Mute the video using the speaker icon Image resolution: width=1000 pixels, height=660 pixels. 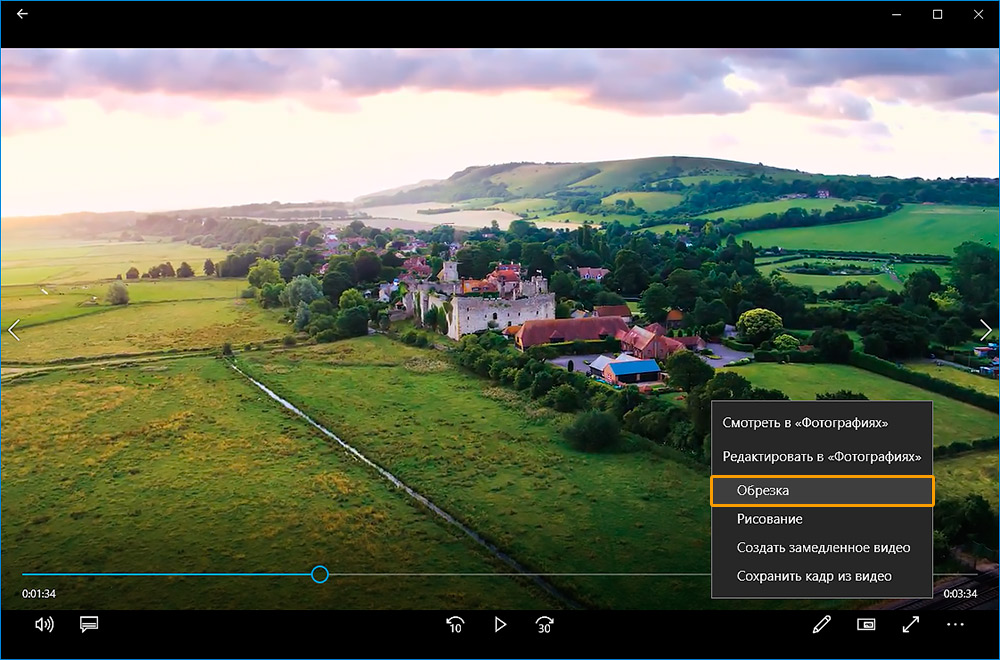coord(44,624)
